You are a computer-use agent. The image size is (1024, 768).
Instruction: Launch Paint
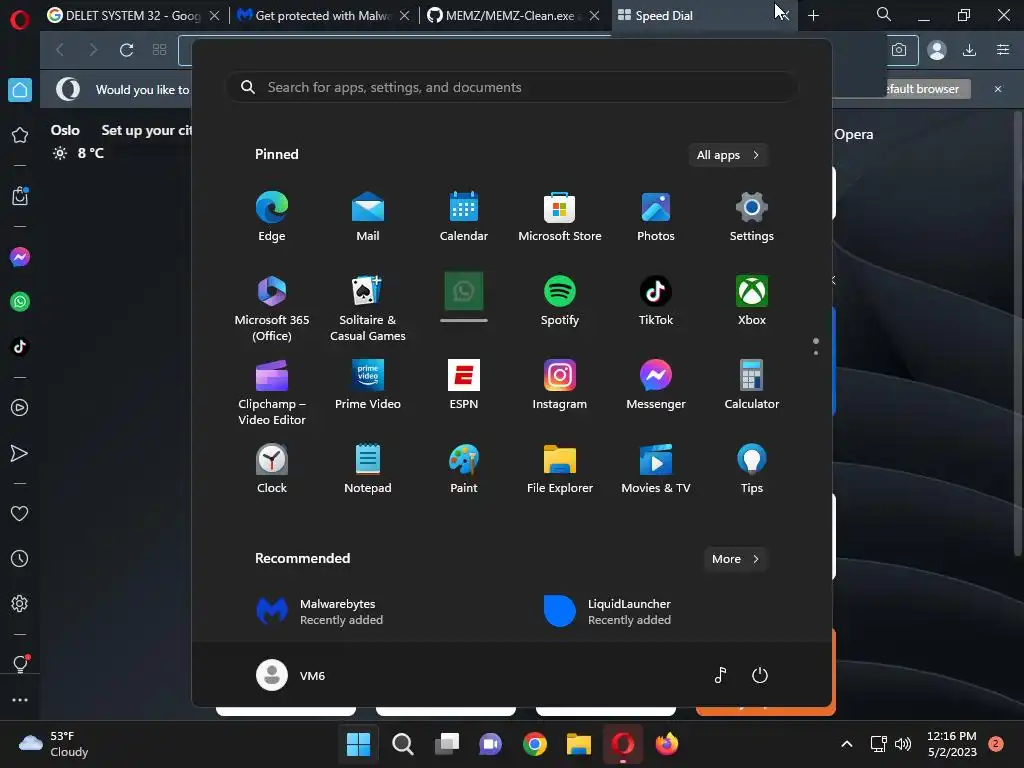click(464, 469)
